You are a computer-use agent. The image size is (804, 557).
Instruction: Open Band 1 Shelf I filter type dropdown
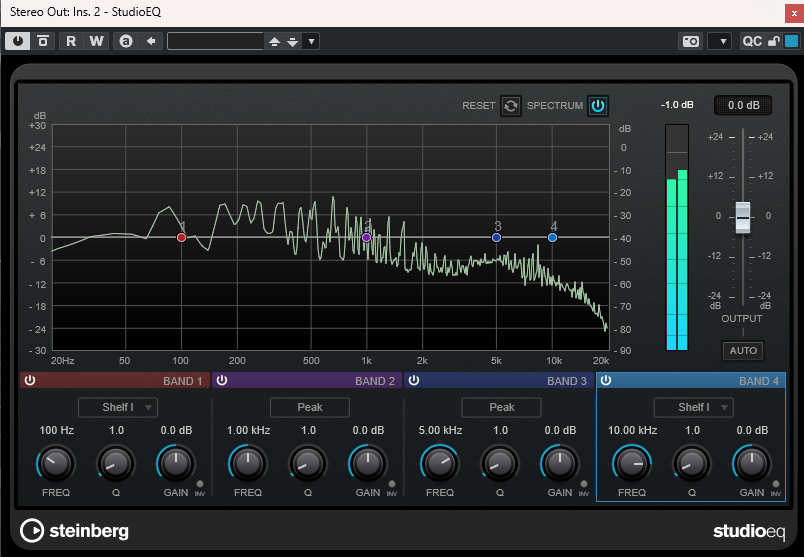pos(118,407)
